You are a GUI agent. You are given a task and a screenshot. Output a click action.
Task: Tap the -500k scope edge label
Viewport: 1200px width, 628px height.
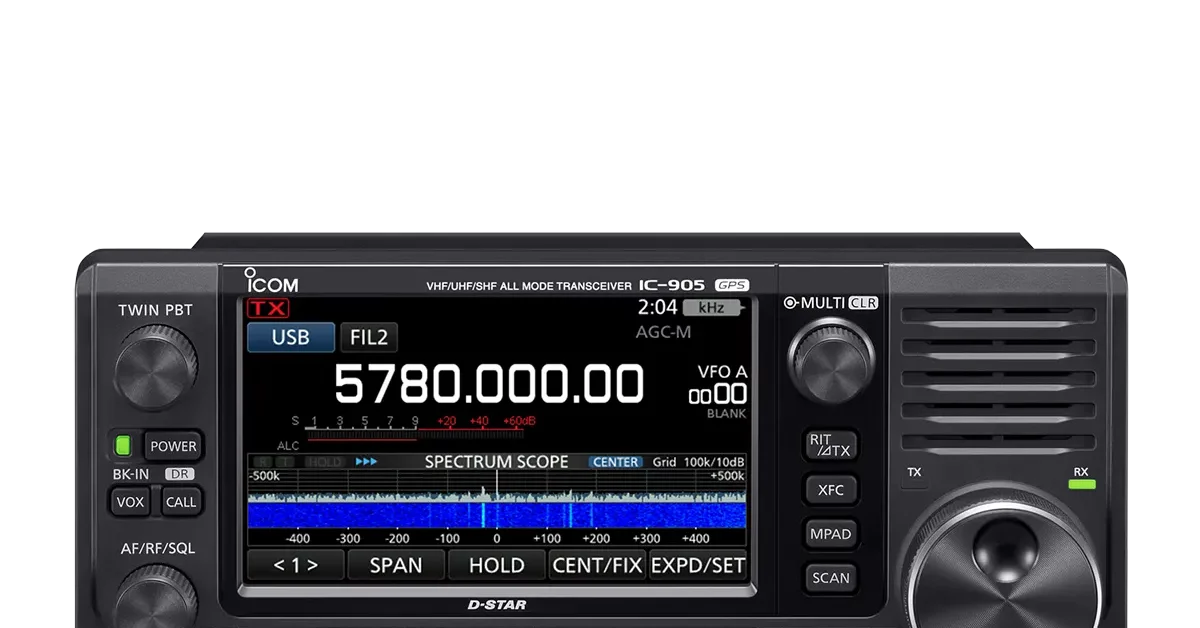pyautogui.click(x=265, y=476)
